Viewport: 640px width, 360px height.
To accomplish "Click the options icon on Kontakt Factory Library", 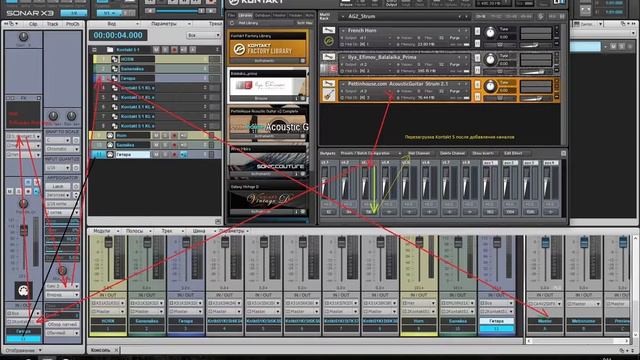I will coord(302,61).
